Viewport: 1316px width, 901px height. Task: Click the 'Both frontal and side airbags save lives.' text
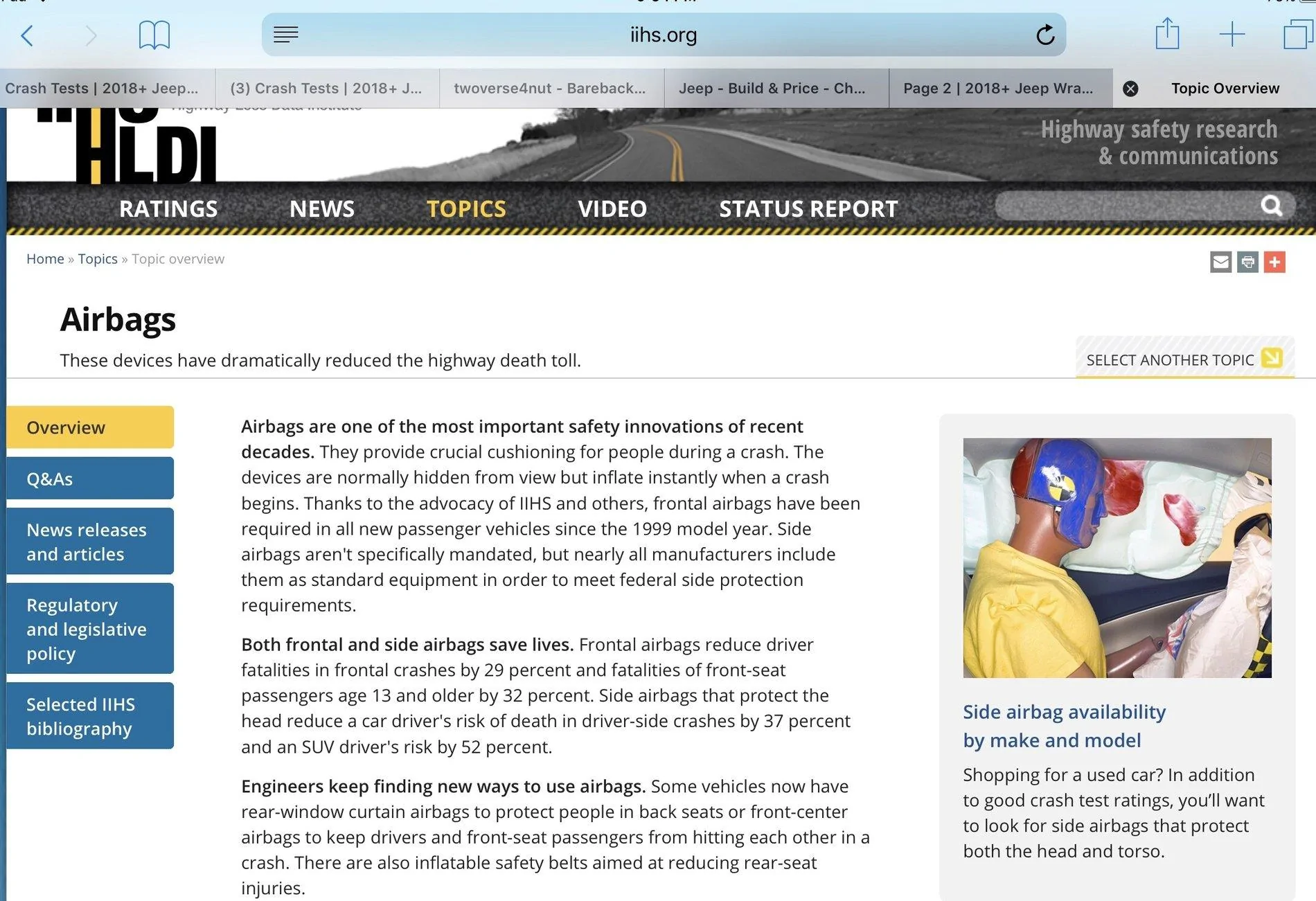(407, 645)
